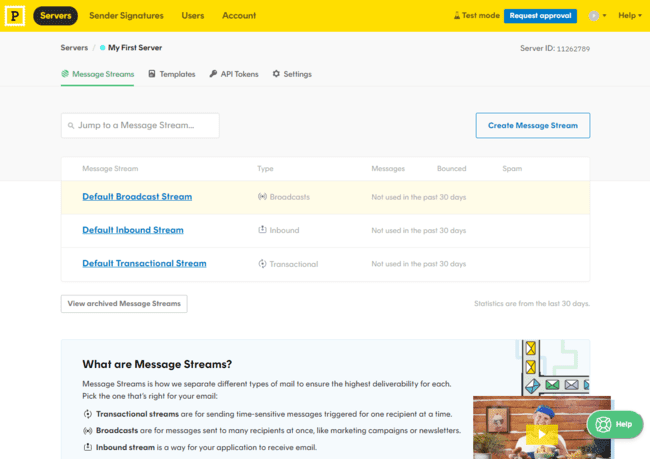Switch to the API Tokens tab
Image resolution: width=650 pixels, height=459 pixels.
[234, 74]
